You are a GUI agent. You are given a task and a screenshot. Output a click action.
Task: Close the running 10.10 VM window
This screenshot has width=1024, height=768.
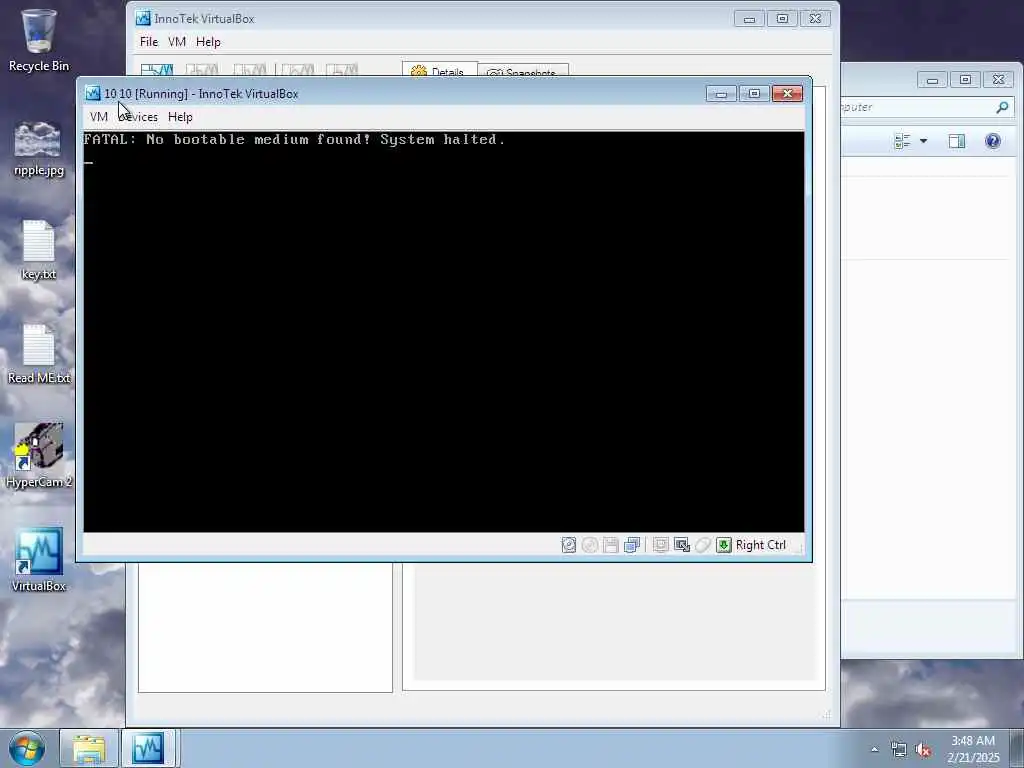point(787,94)
